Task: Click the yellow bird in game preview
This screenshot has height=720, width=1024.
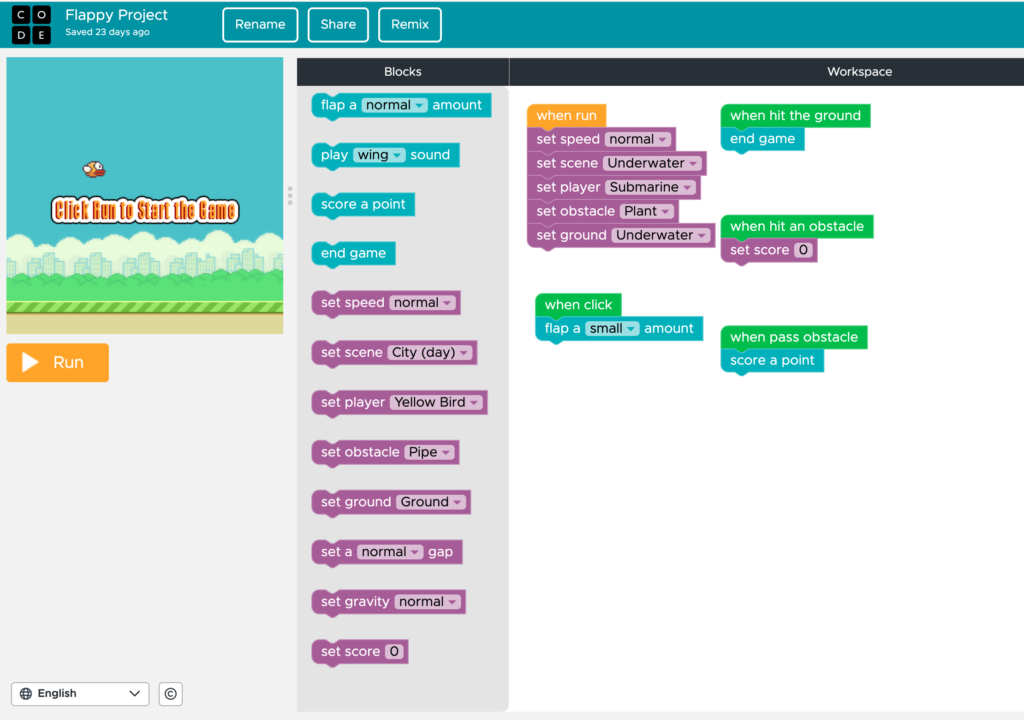Action: click(94, 169)
